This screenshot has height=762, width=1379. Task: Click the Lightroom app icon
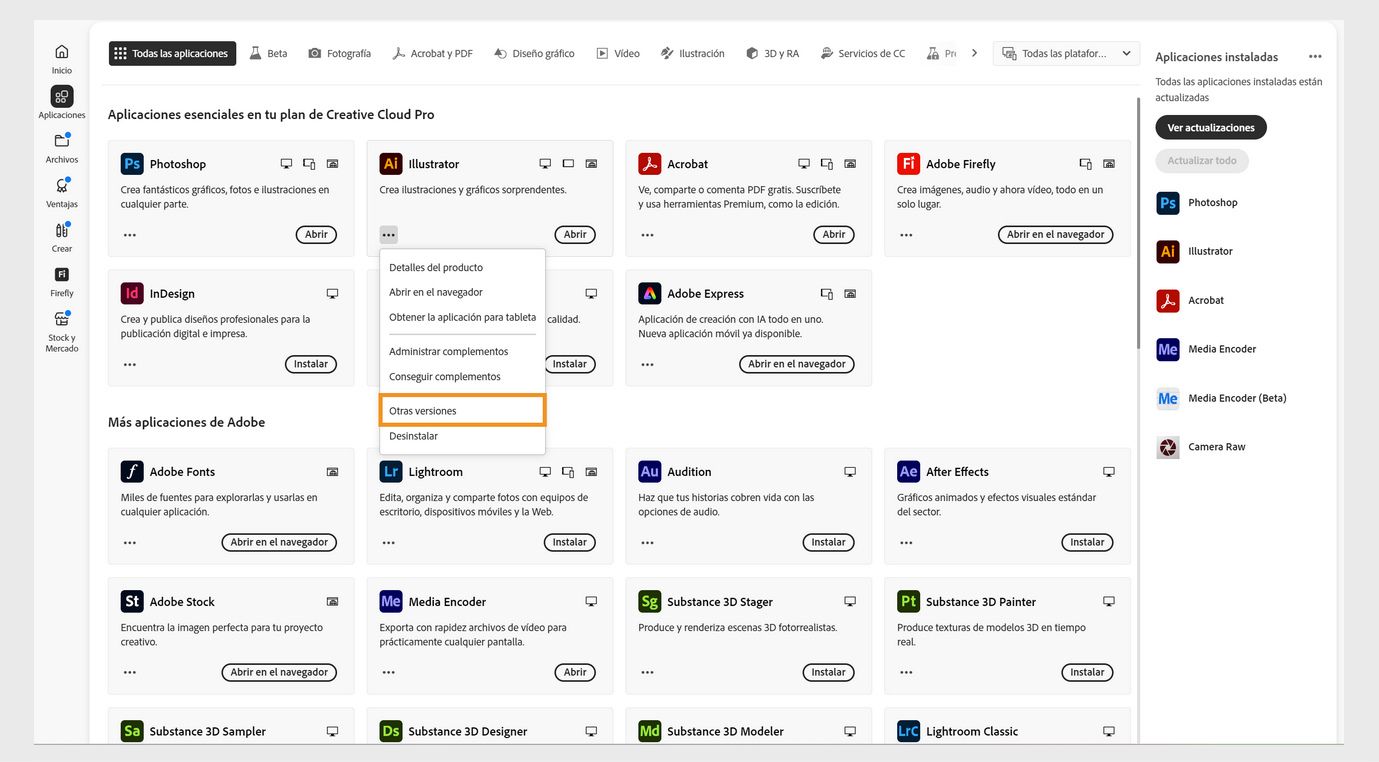391,472
